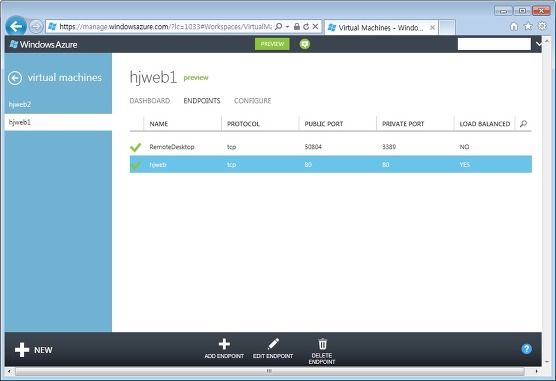Click public port 50804 cell
Viewport: 556px width, 381px height.
[x=313, y=147]
